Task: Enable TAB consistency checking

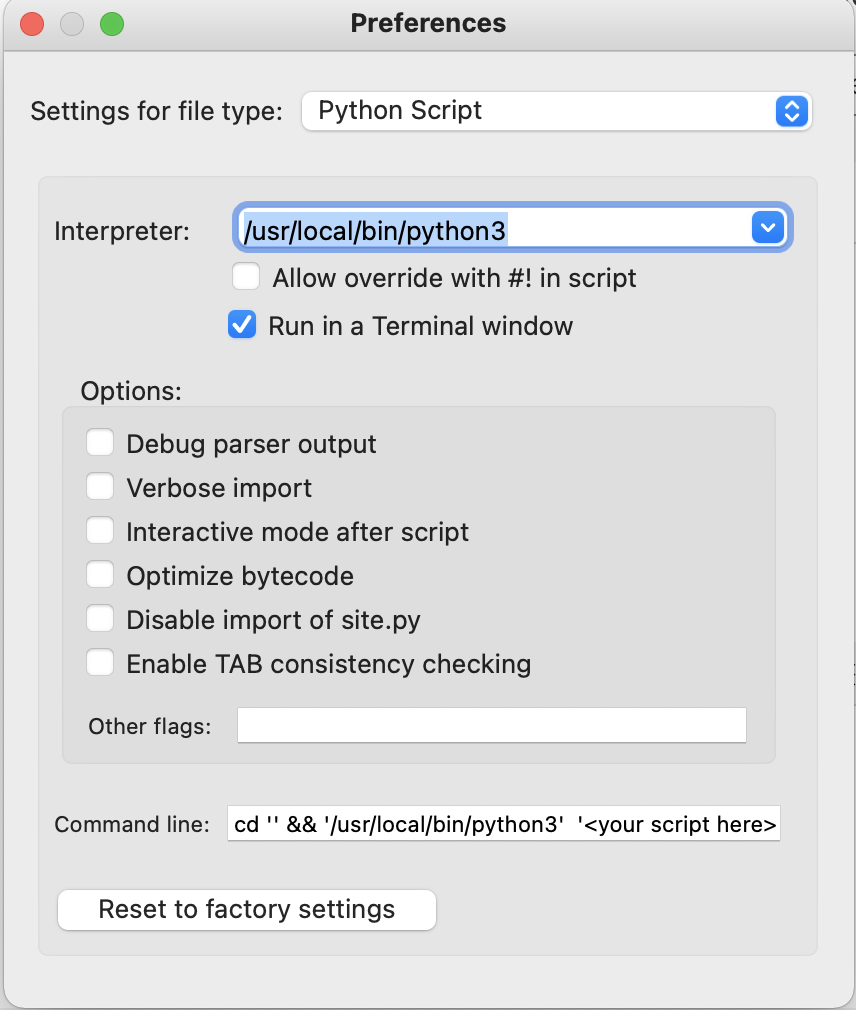Action: point(100,663)
